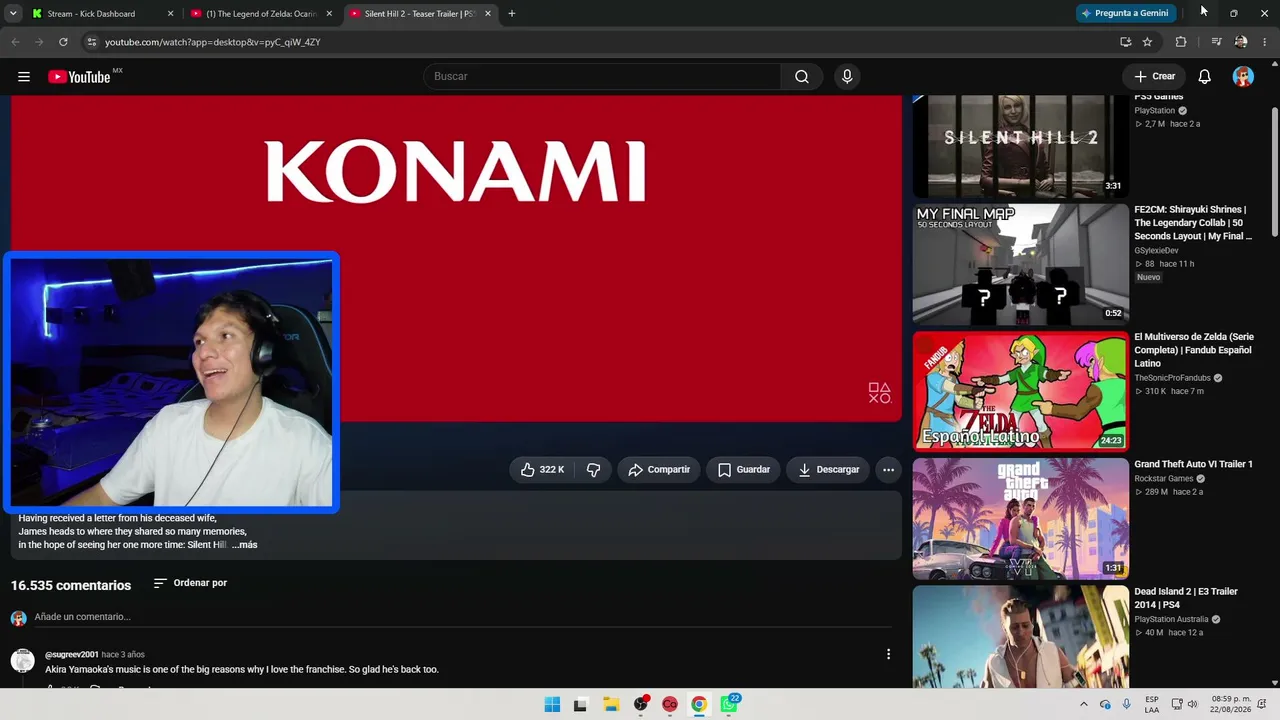Click the Añade un comentario field
The image size is (1280, 720).
pyautogui.click(x=463, y=617)
